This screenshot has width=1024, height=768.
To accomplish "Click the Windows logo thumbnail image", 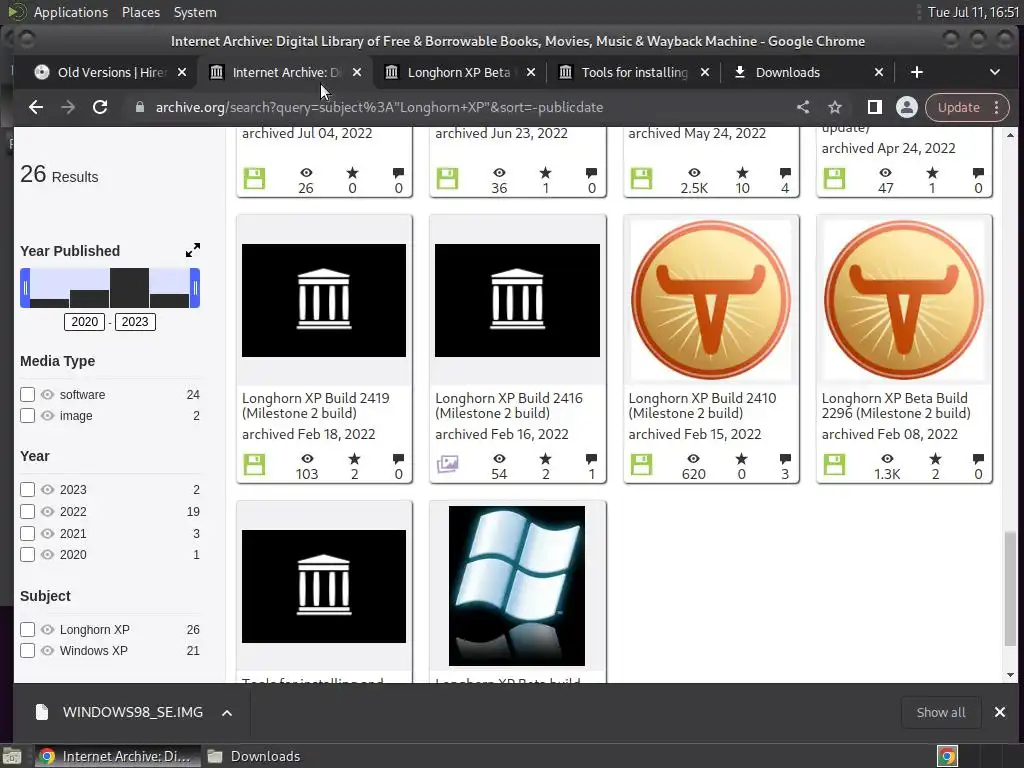I will coord(517,586).
